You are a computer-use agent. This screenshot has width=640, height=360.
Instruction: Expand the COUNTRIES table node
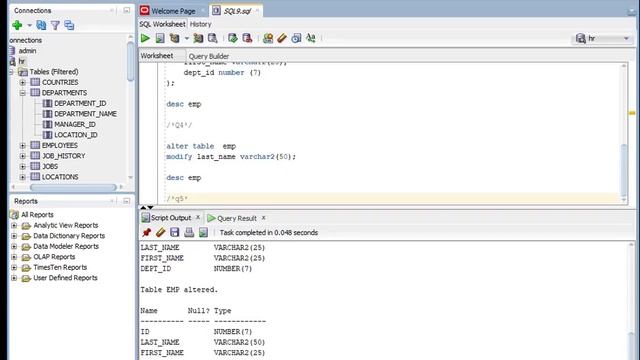click(23, 82)
